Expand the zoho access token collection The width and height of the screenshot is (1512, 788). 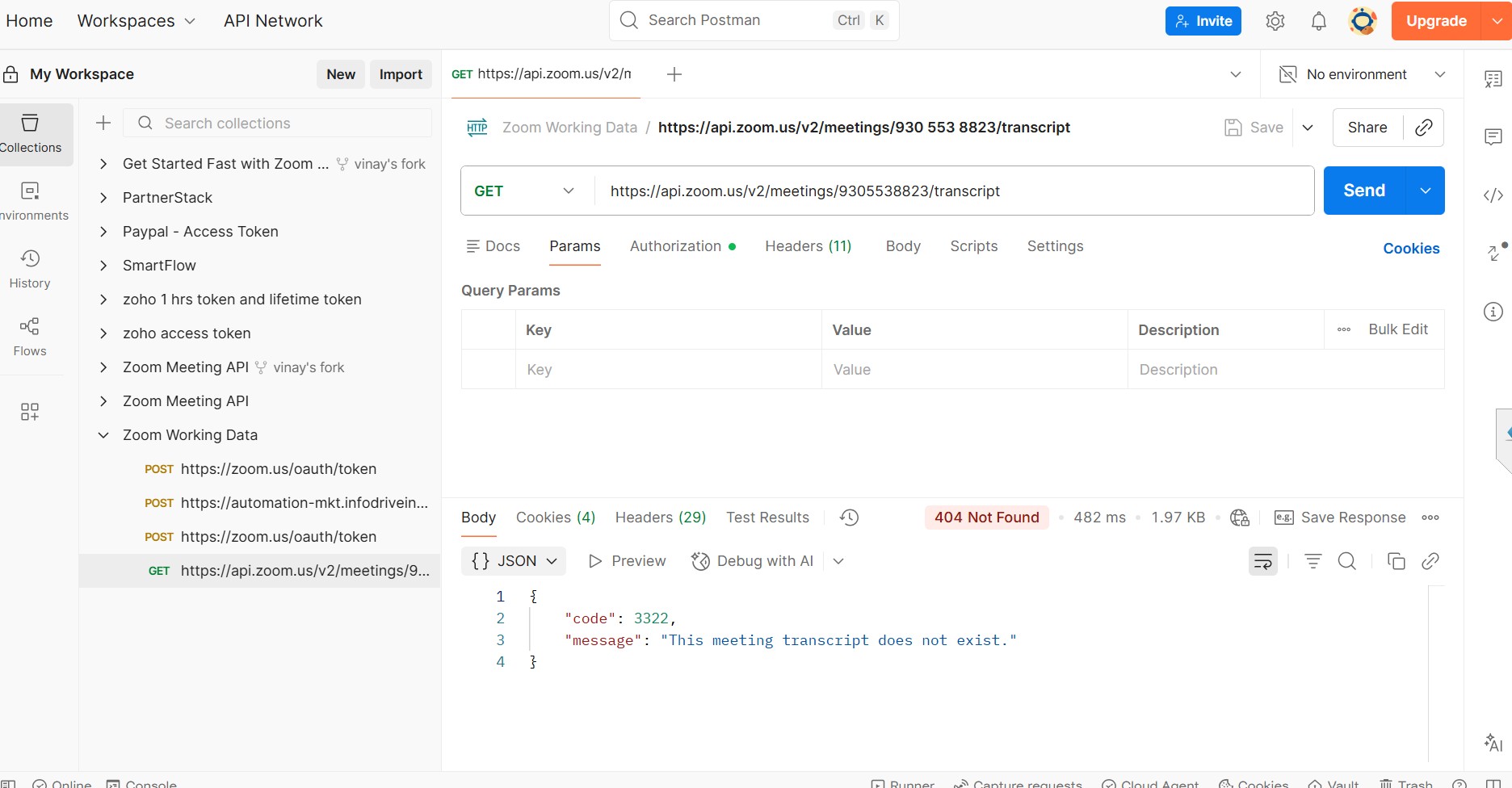(103, 333)
